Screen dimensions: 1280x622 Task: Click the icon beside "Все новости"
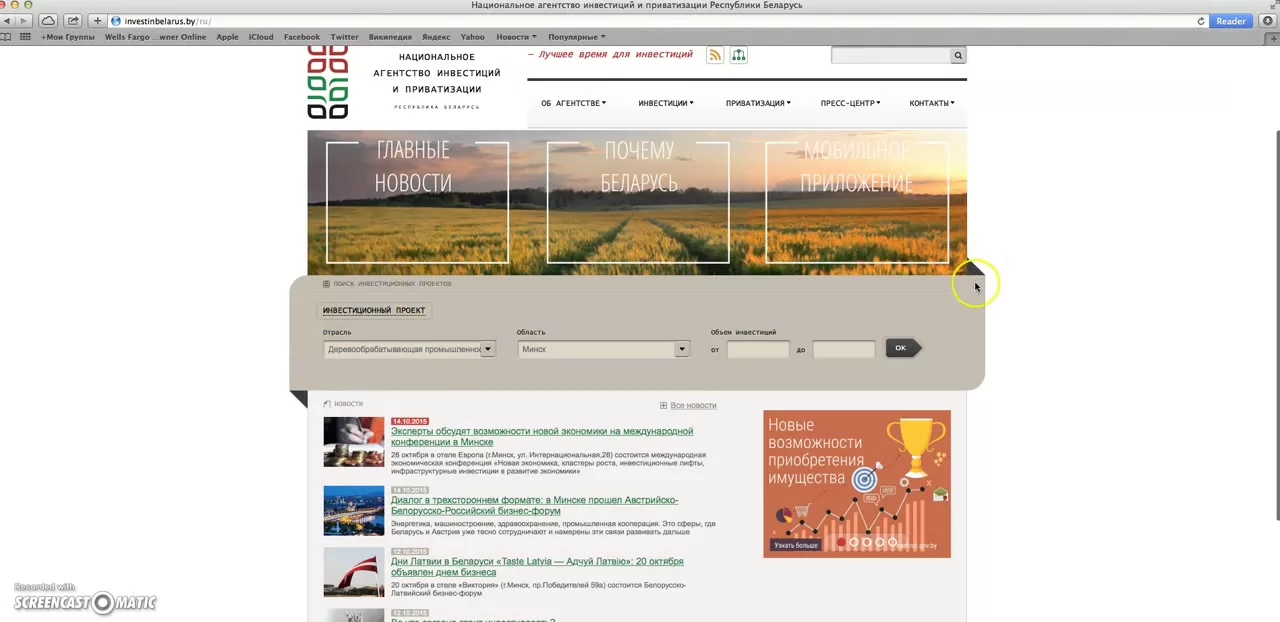coord(663,405)
